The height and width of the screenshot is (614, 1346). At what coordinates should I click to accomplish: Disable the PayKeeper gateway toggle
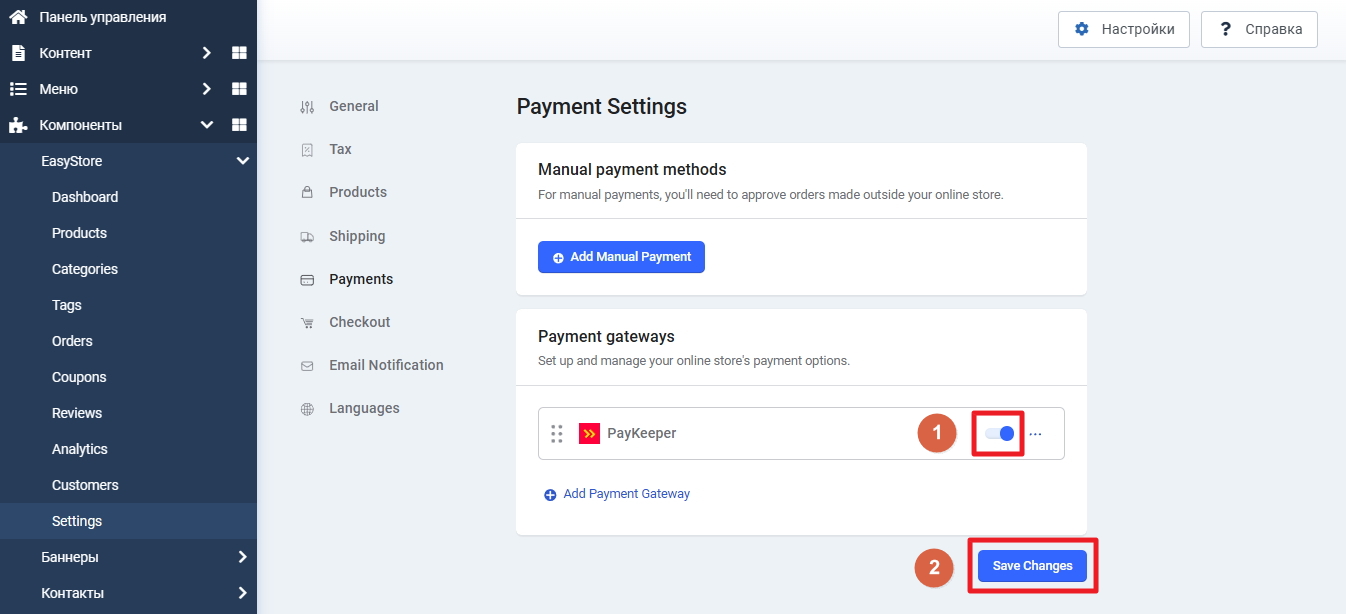999,434
